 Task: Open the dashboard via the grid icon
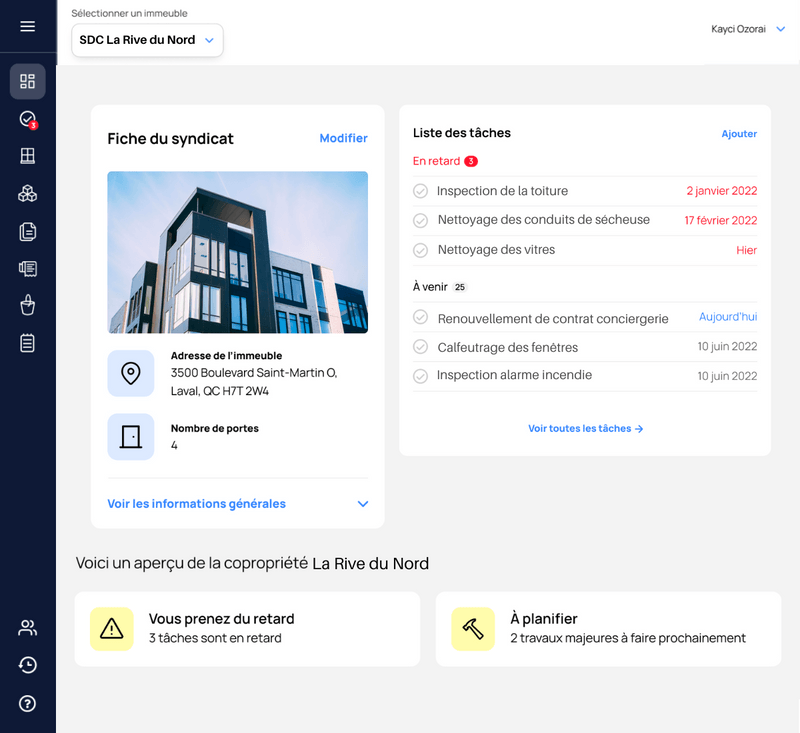(27, 81)
